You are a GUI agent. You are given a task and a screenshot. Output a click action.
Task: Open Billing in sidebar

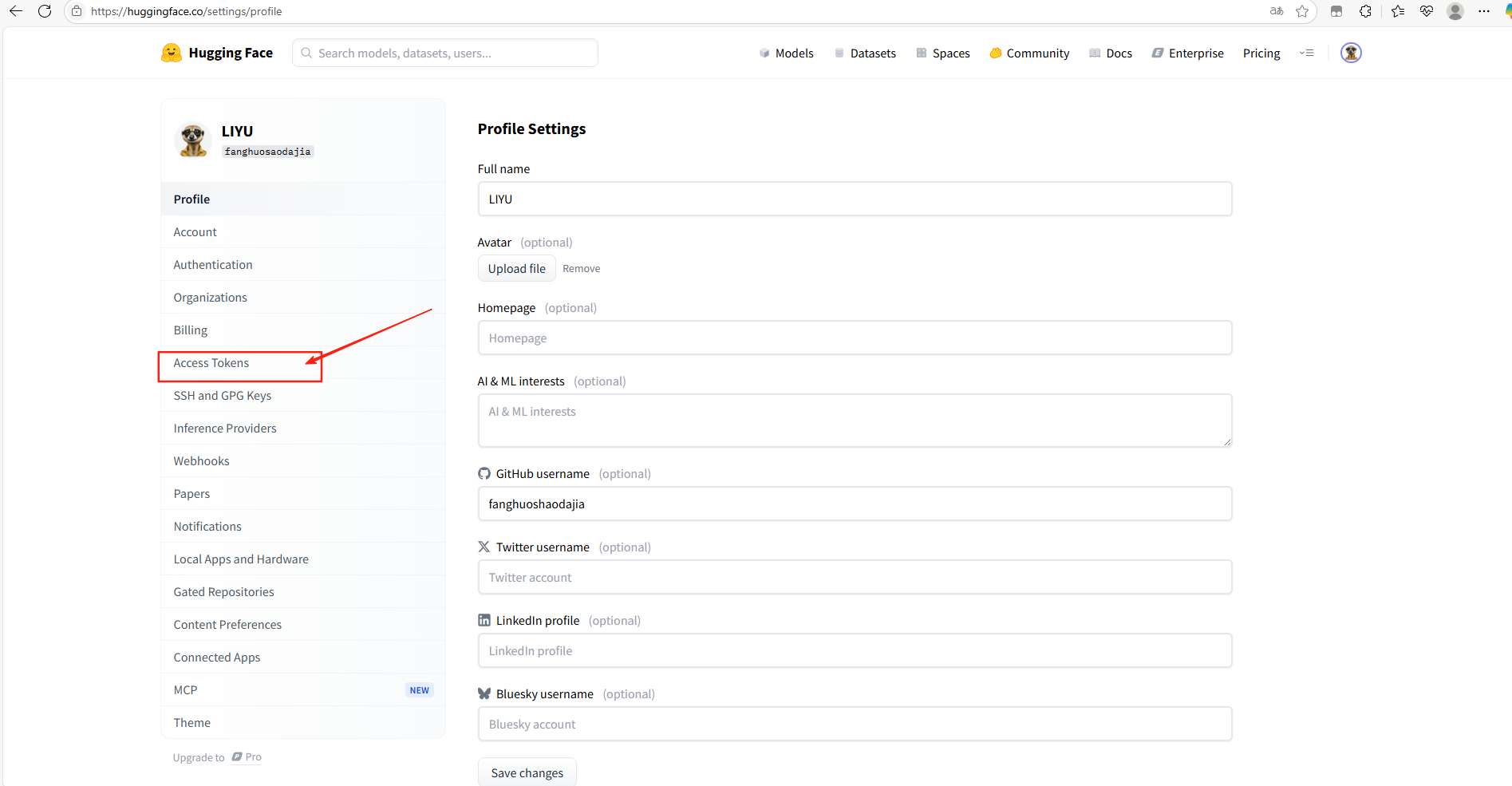[303, 330]
